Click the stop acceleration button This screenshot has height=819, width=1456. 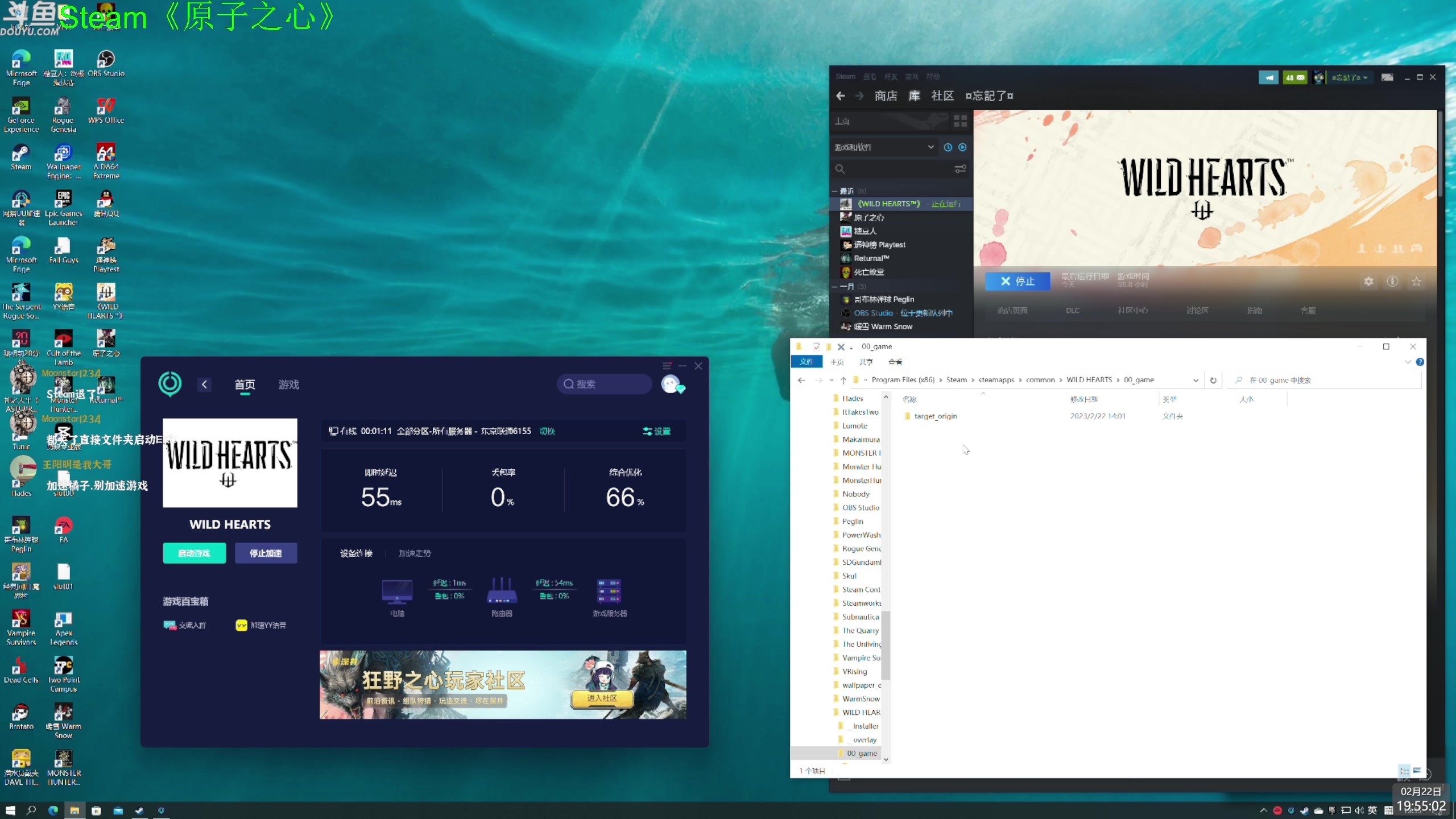tap(266, 553)
